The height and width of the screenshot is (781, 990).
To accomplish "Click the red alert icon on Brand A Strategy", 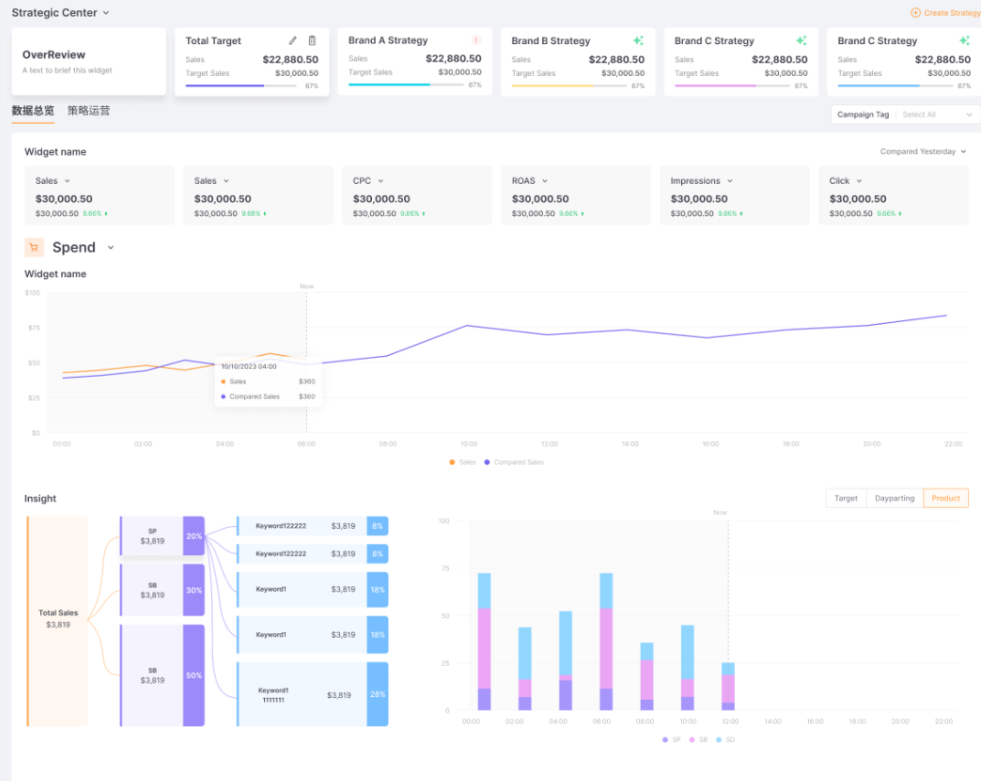I will [x=476, y=40].
